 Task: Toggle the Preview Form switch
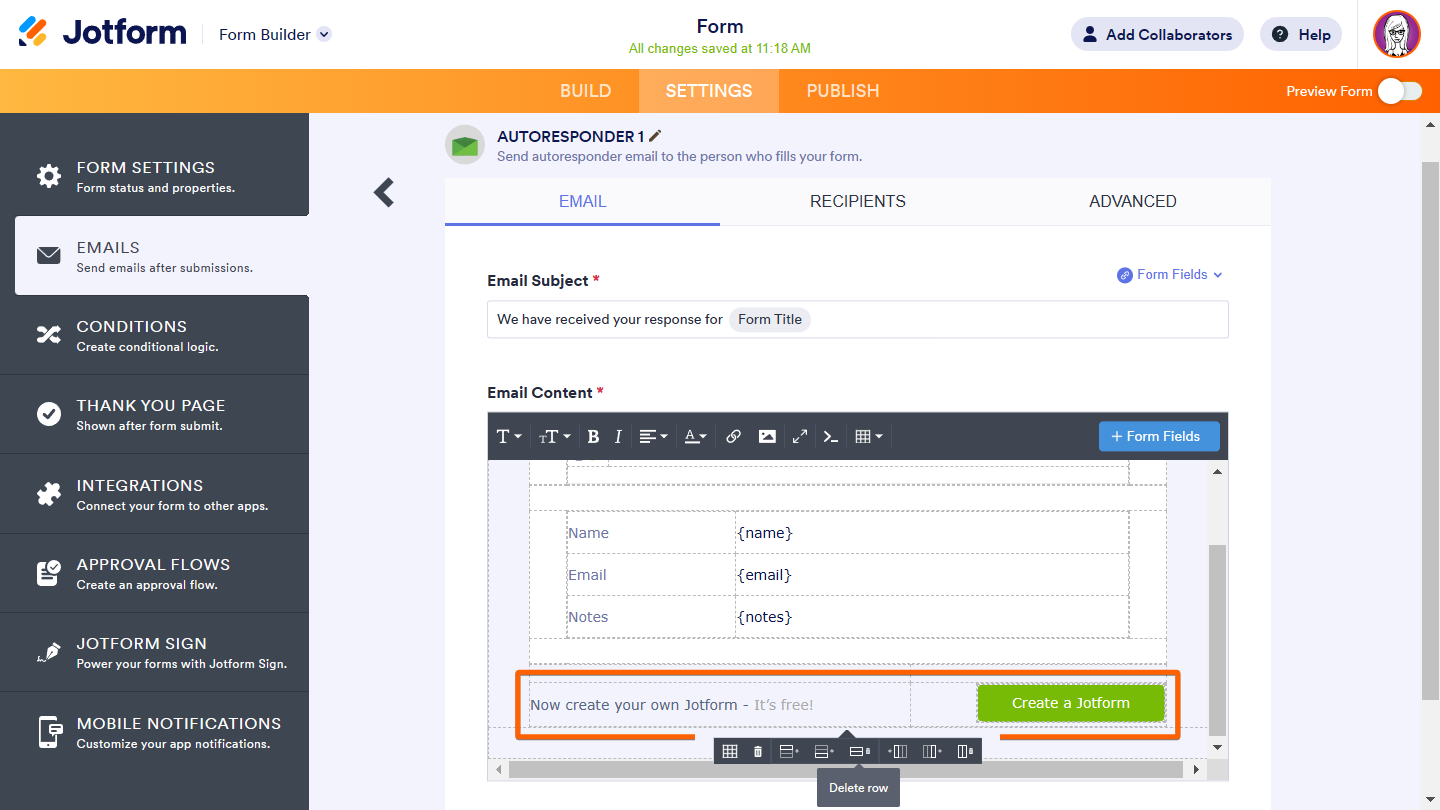pos(1399,91)
